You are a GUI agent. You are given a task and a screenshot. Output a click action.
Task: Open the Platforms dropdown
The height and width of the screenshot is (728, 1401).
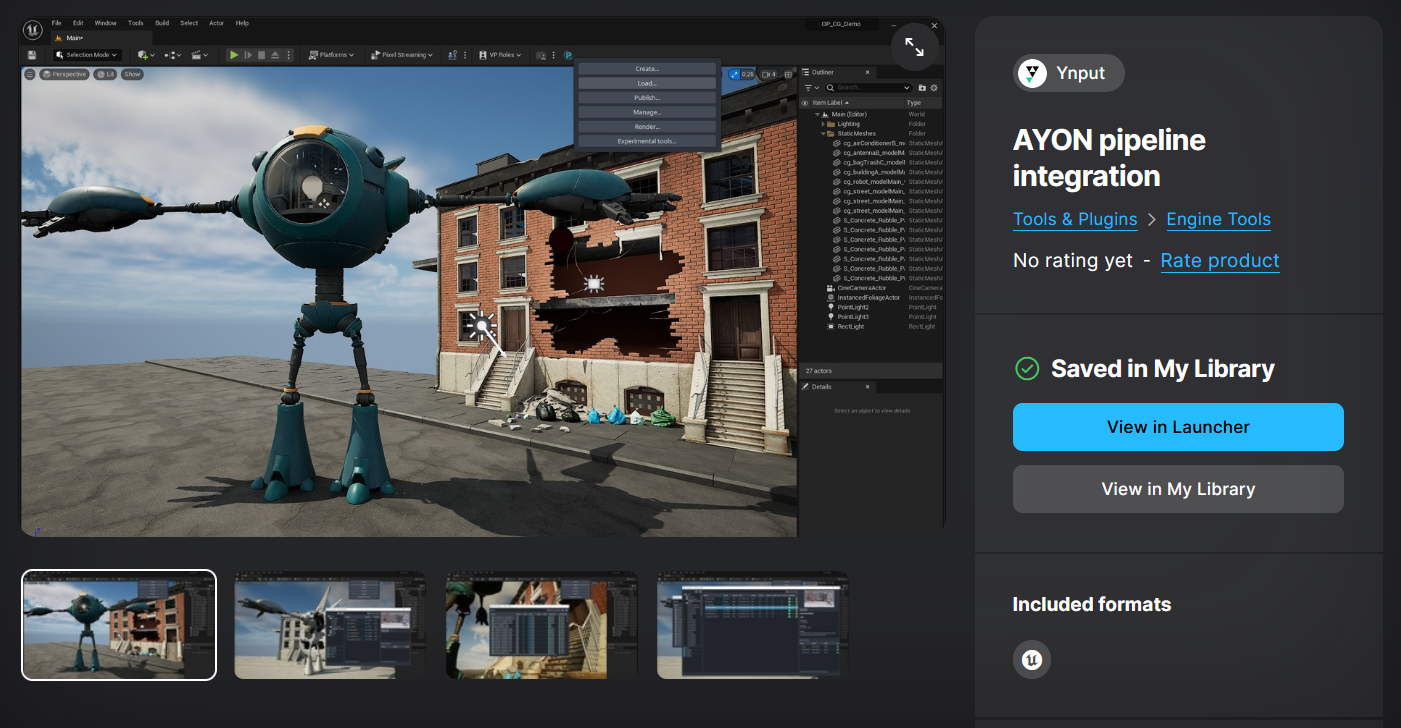point(331,55)
